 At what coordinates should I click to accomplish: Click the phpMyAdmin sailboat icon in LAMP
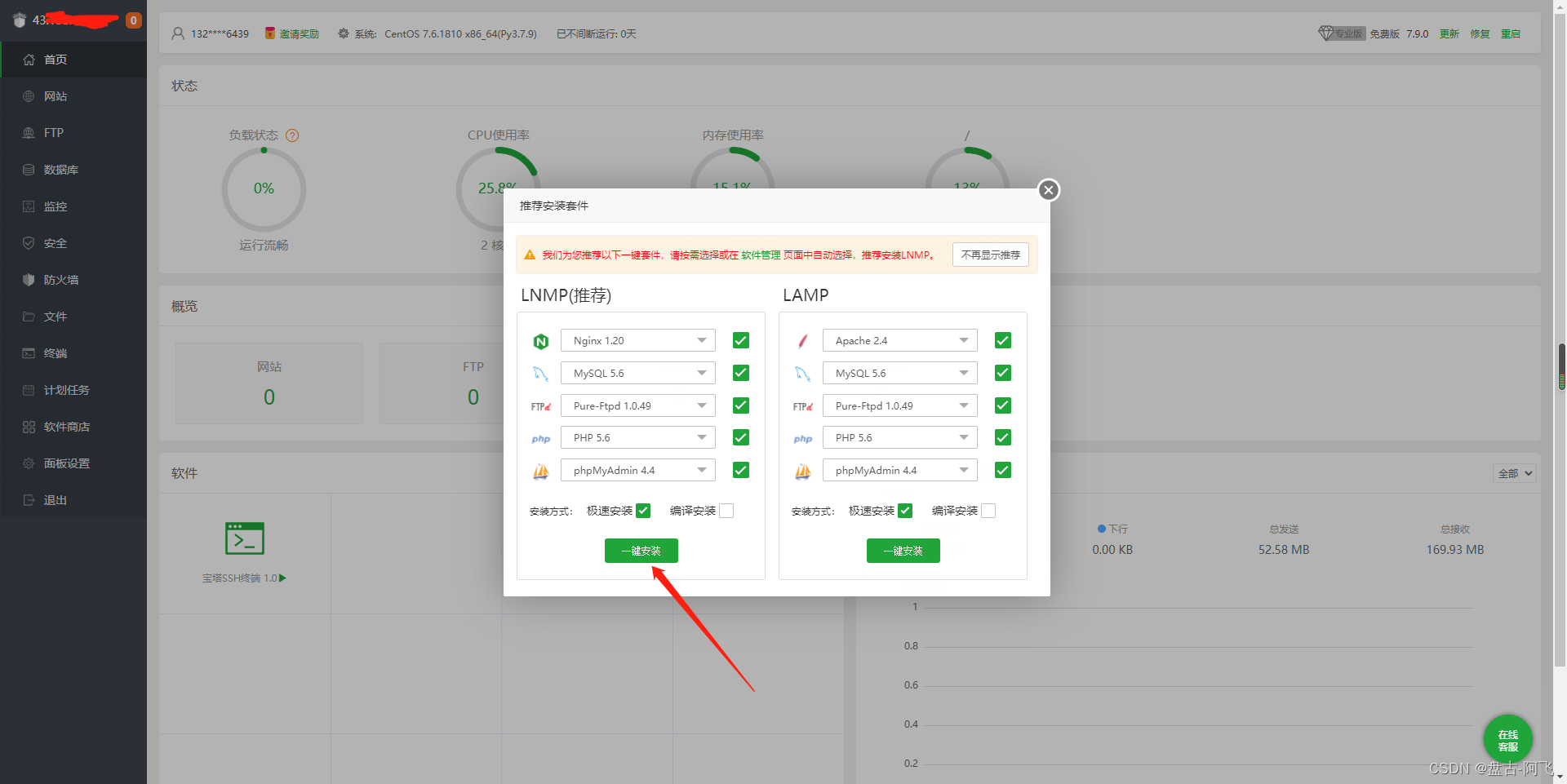803,471
